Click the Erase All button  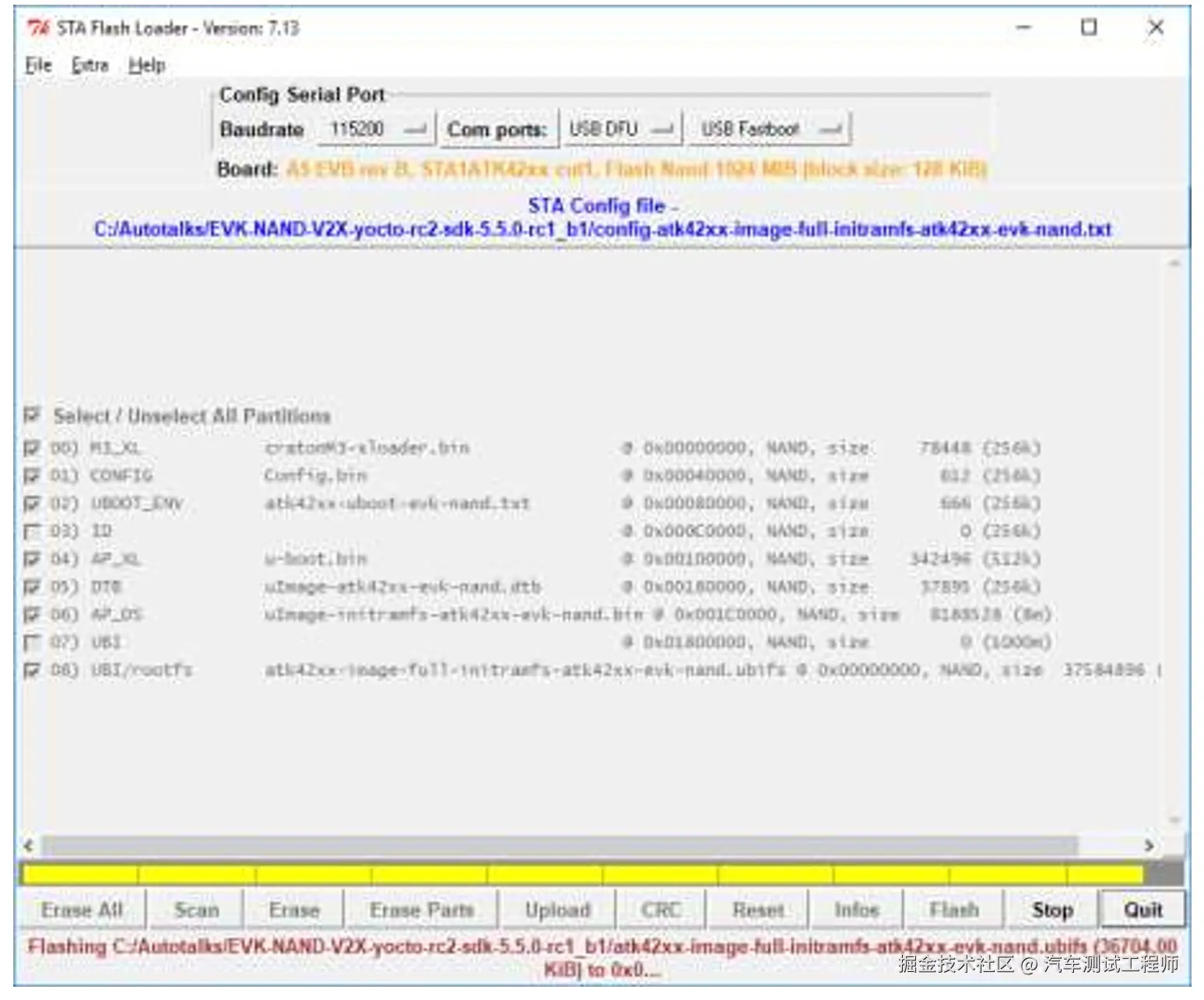(82, 910)
